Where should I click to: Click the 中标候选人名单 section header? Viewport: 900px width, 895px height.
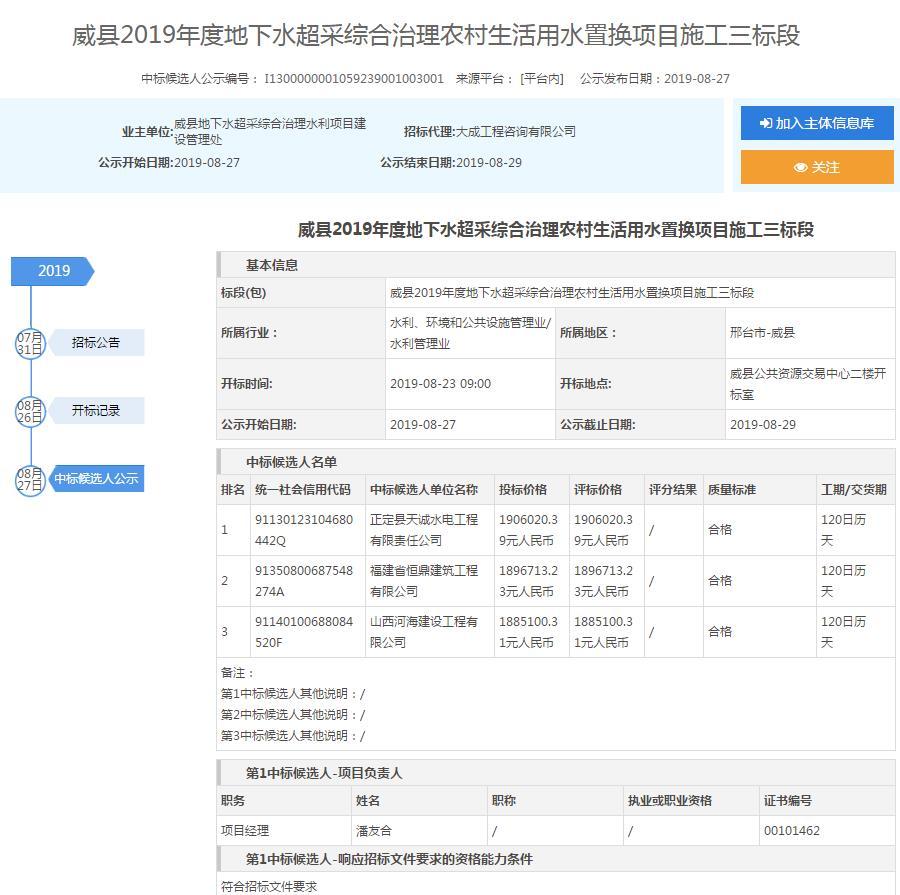click(x=292, y=462)
